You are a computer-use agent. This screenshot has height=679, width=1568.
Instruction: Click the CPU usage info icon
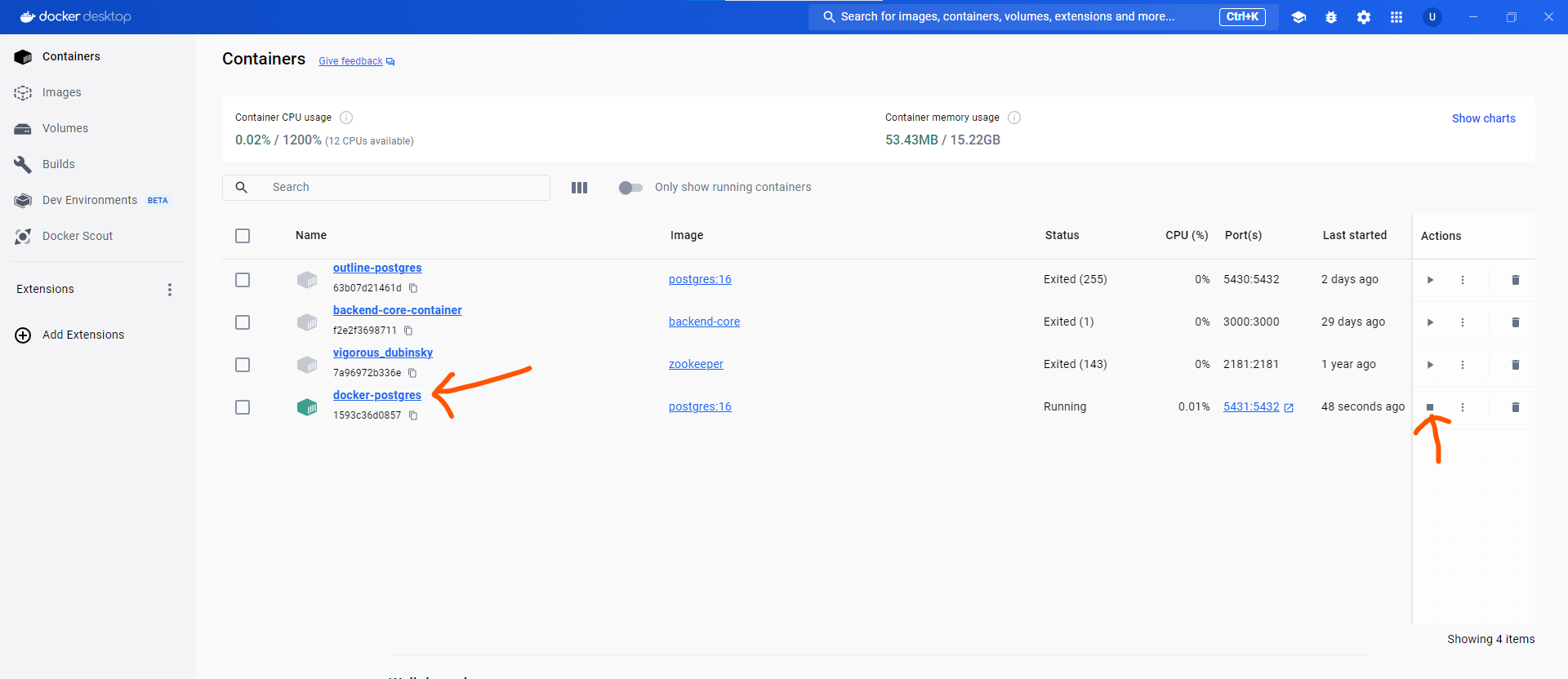pyautogui.click(x=346, y=118)
